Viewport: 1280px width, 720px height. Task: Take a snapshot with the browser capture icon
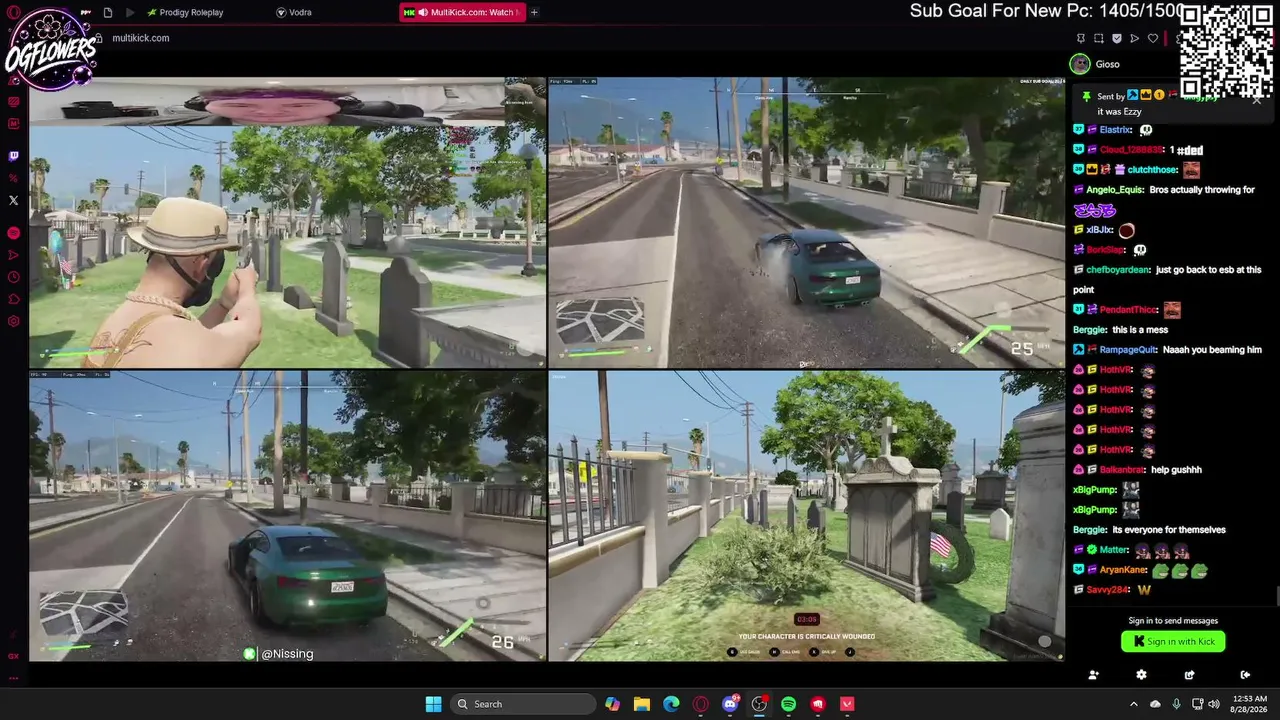[1098, 38]
